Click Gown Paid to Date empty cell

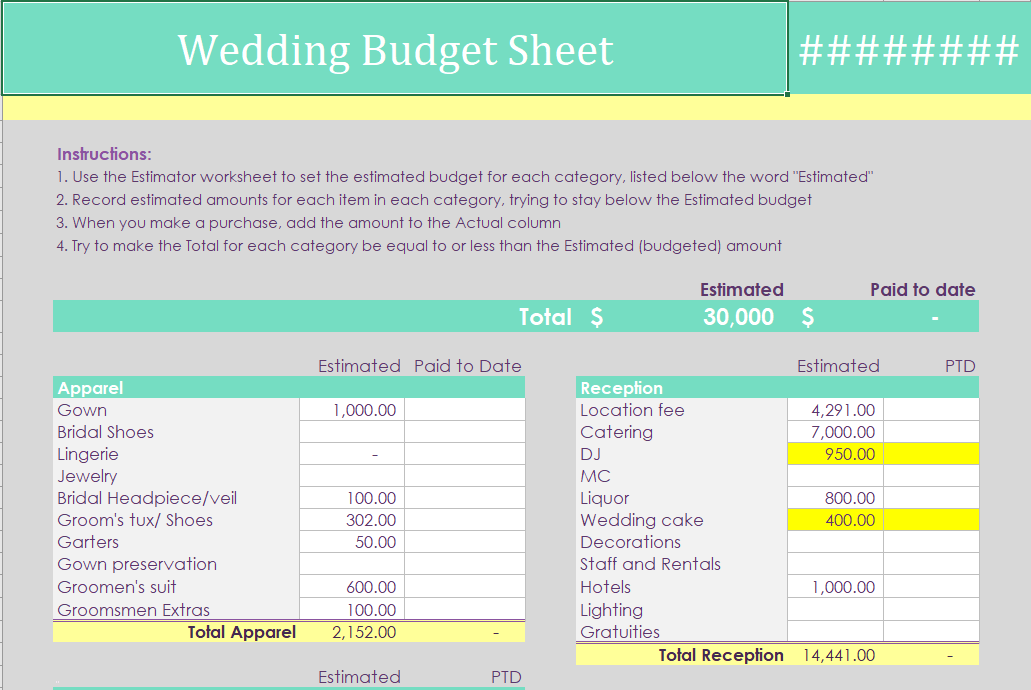[465, 410]
